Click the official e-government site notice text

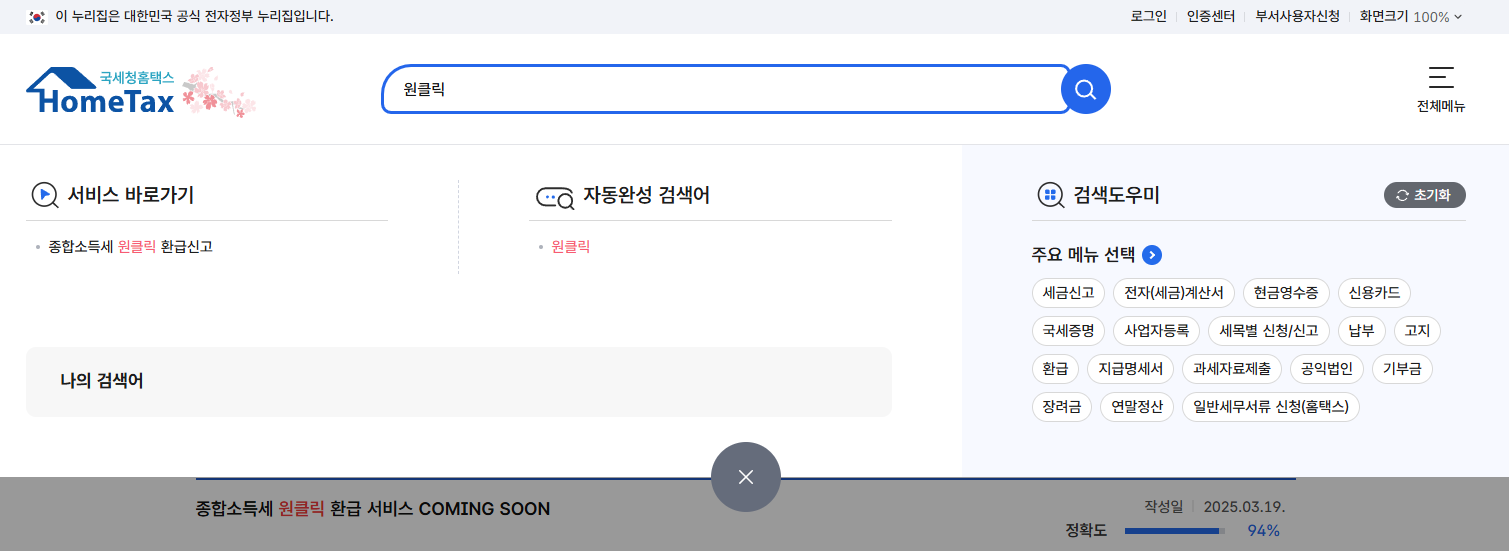pos(194,16)
